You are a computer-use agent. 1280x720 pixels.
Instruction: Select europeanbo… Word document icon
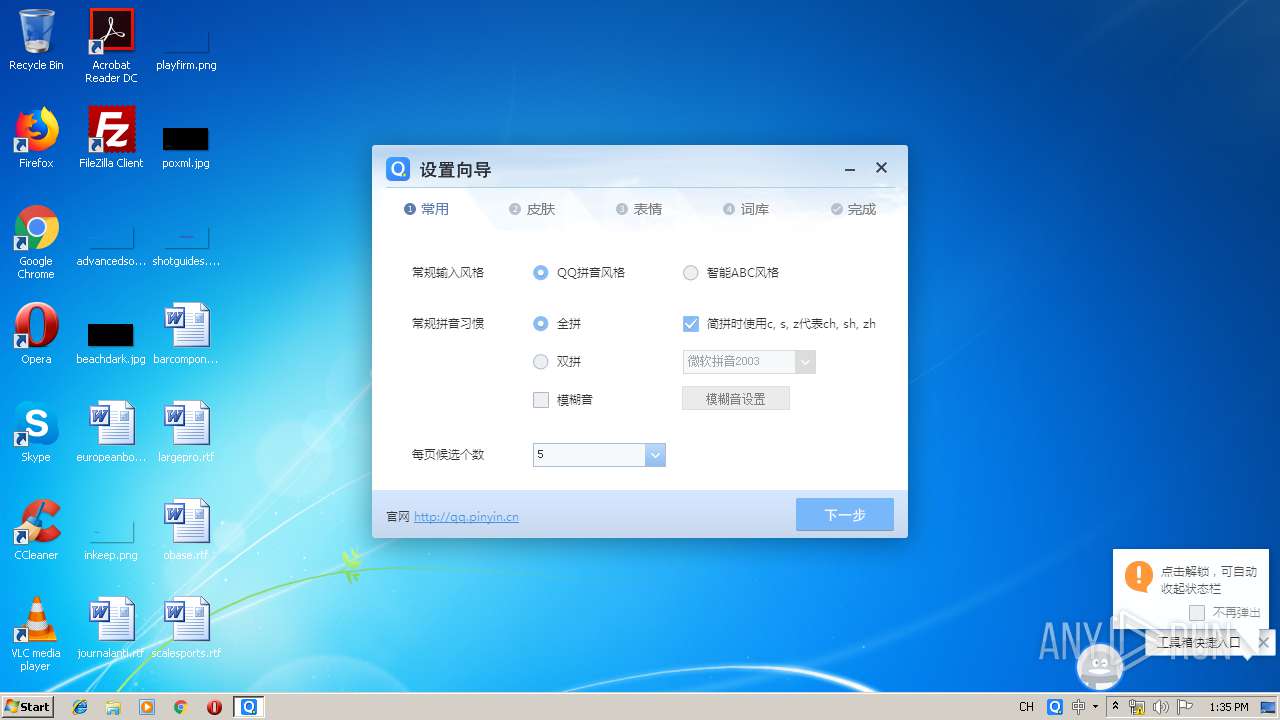pos(111,432)
